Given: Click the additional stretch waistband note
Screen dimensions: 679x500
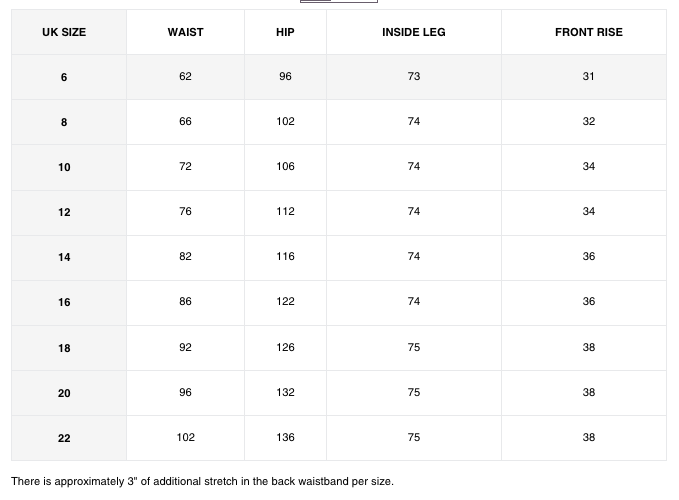Looking at the screenshot, I should click(x=202, y=481).
